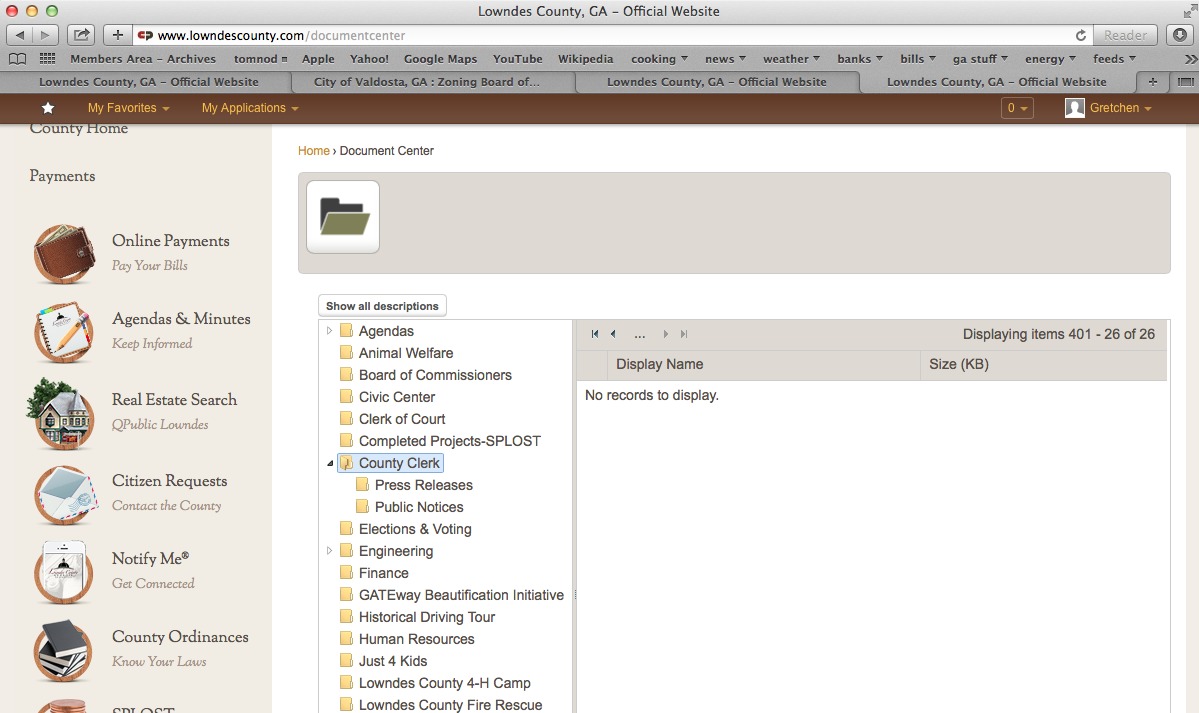Click the Citizen Requests envelope icon

click(66, 495)
